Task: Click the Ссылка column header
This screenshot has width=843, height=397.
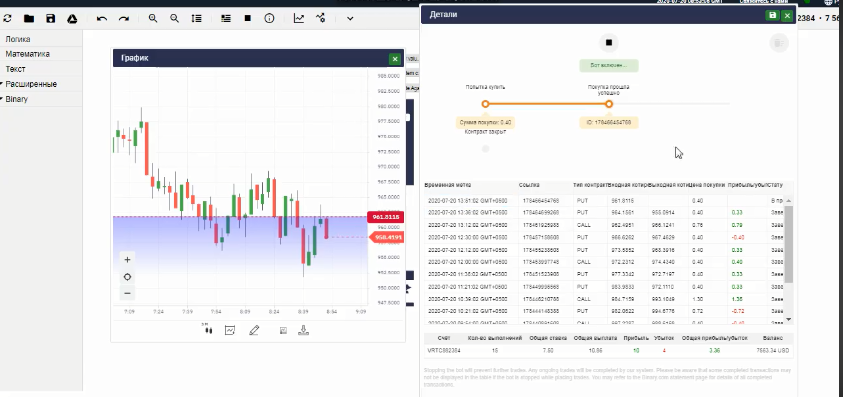Action: [x=529, y=185]
